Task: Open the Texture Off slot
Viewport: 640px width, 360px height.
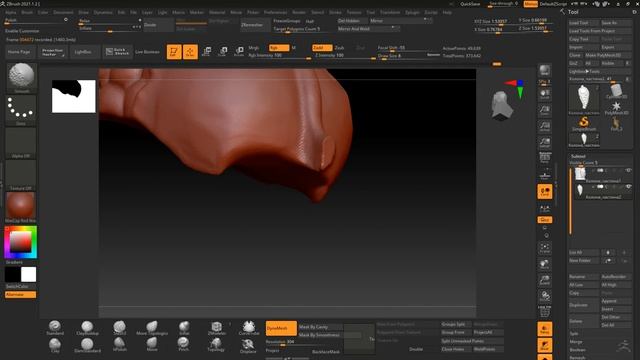Action: (x=21, y=176)
